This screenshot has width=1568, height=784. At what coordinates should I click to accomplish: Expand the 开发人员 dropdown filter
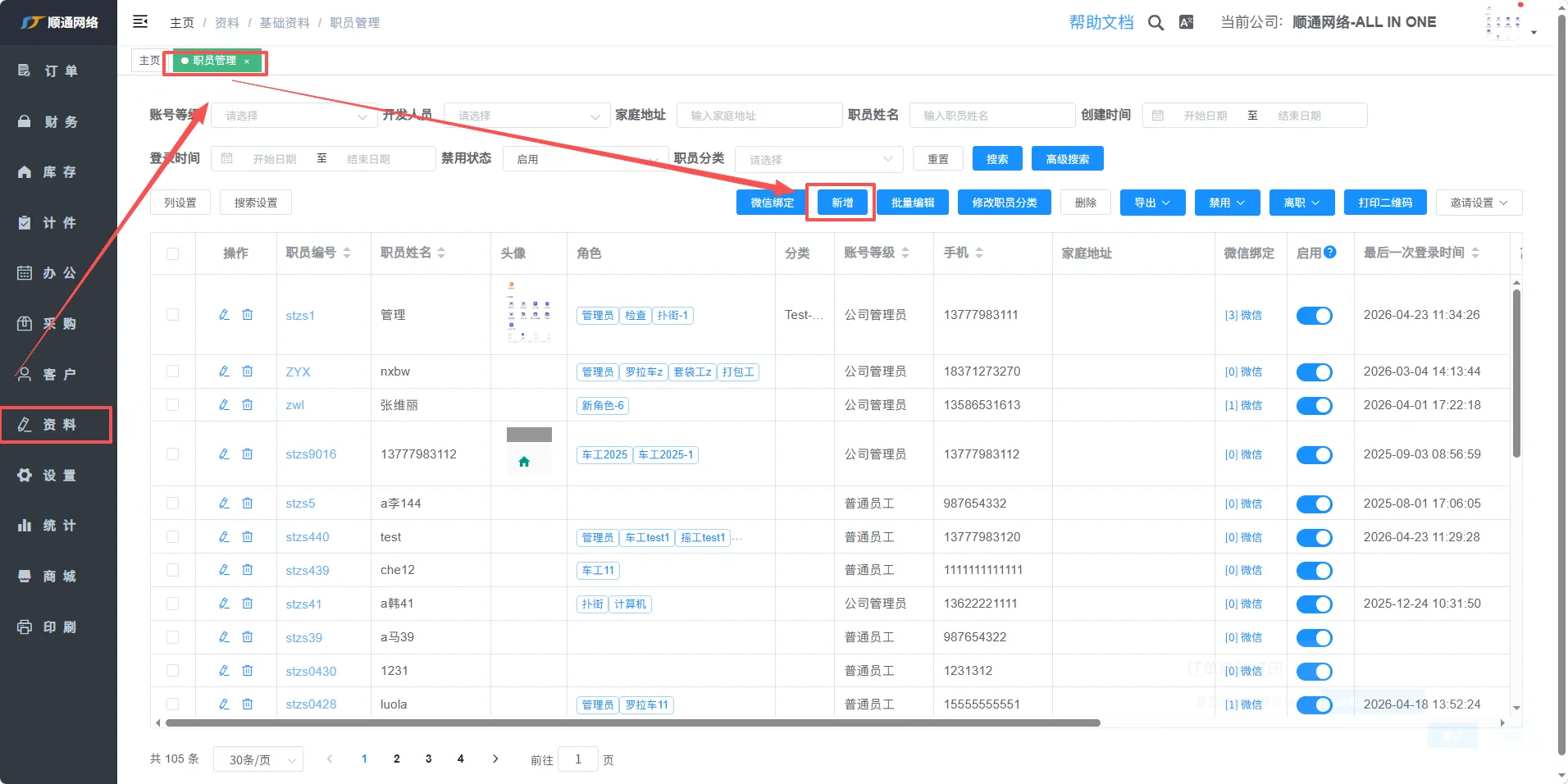coord(527,116)
